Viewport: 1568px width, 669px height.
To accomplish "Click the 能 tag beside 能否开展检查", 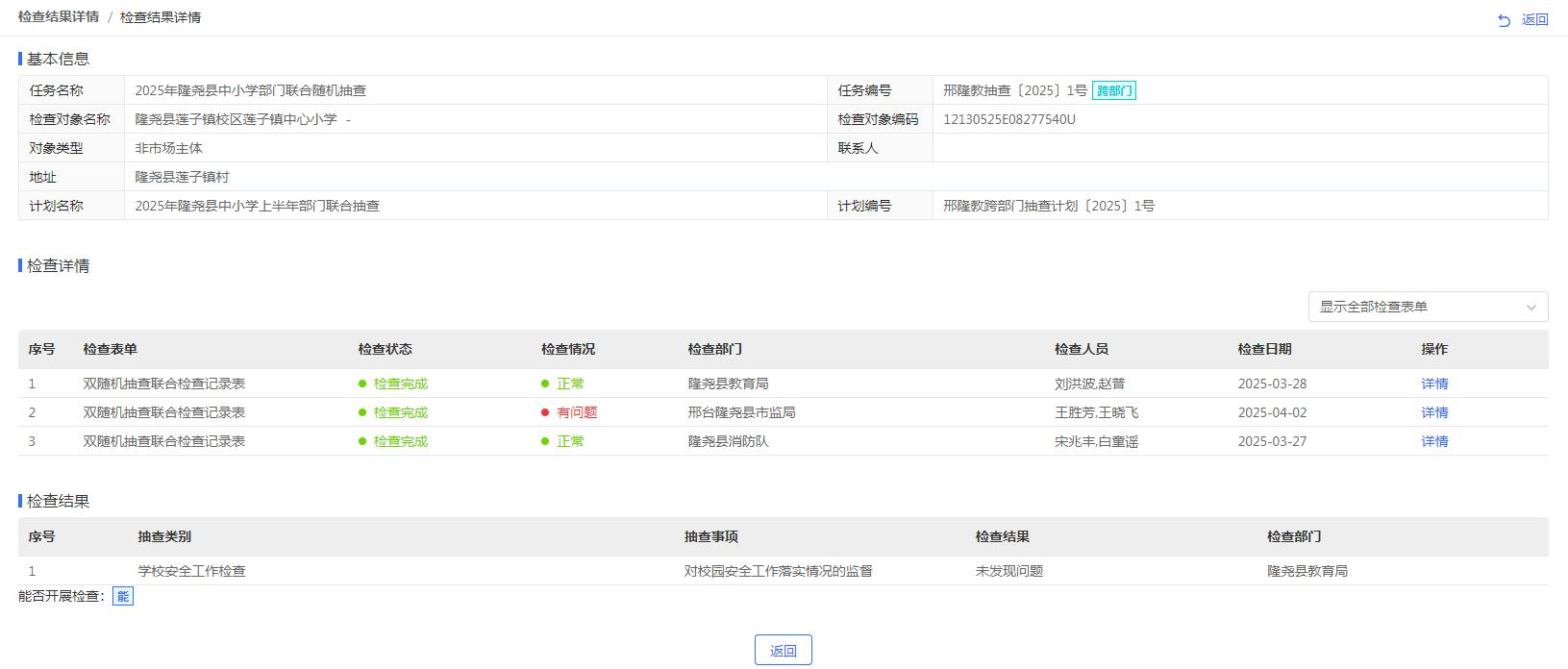I will tap(123, 597).
